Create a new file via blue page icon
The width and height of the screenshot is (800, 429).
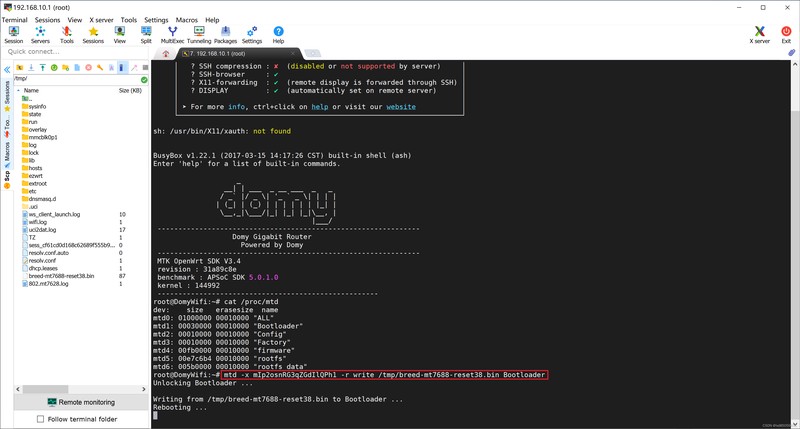(x=77, y=67)
